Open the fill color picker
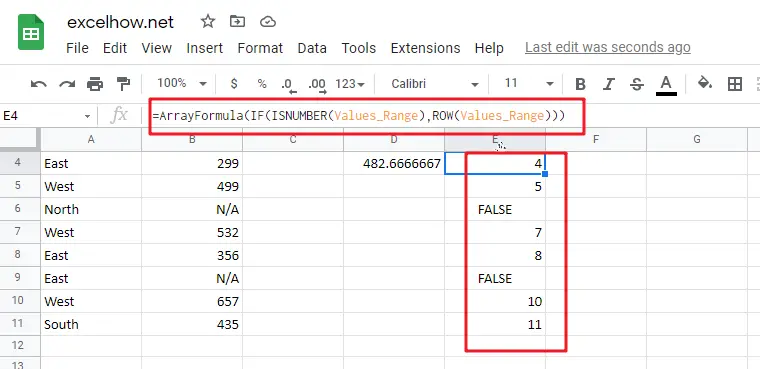This screenshot has height=369, width=760. click(x=704, y=83)
